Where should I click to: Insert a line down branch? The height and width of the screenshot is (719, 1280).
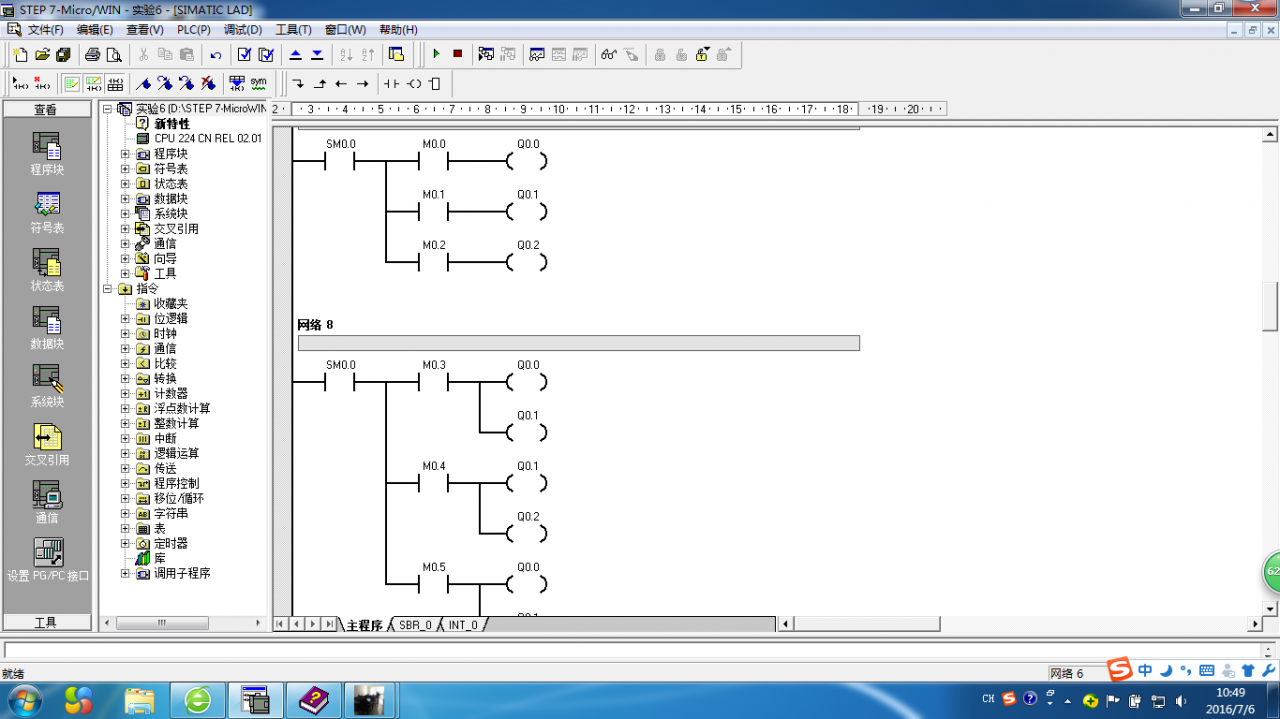[298, 83]
